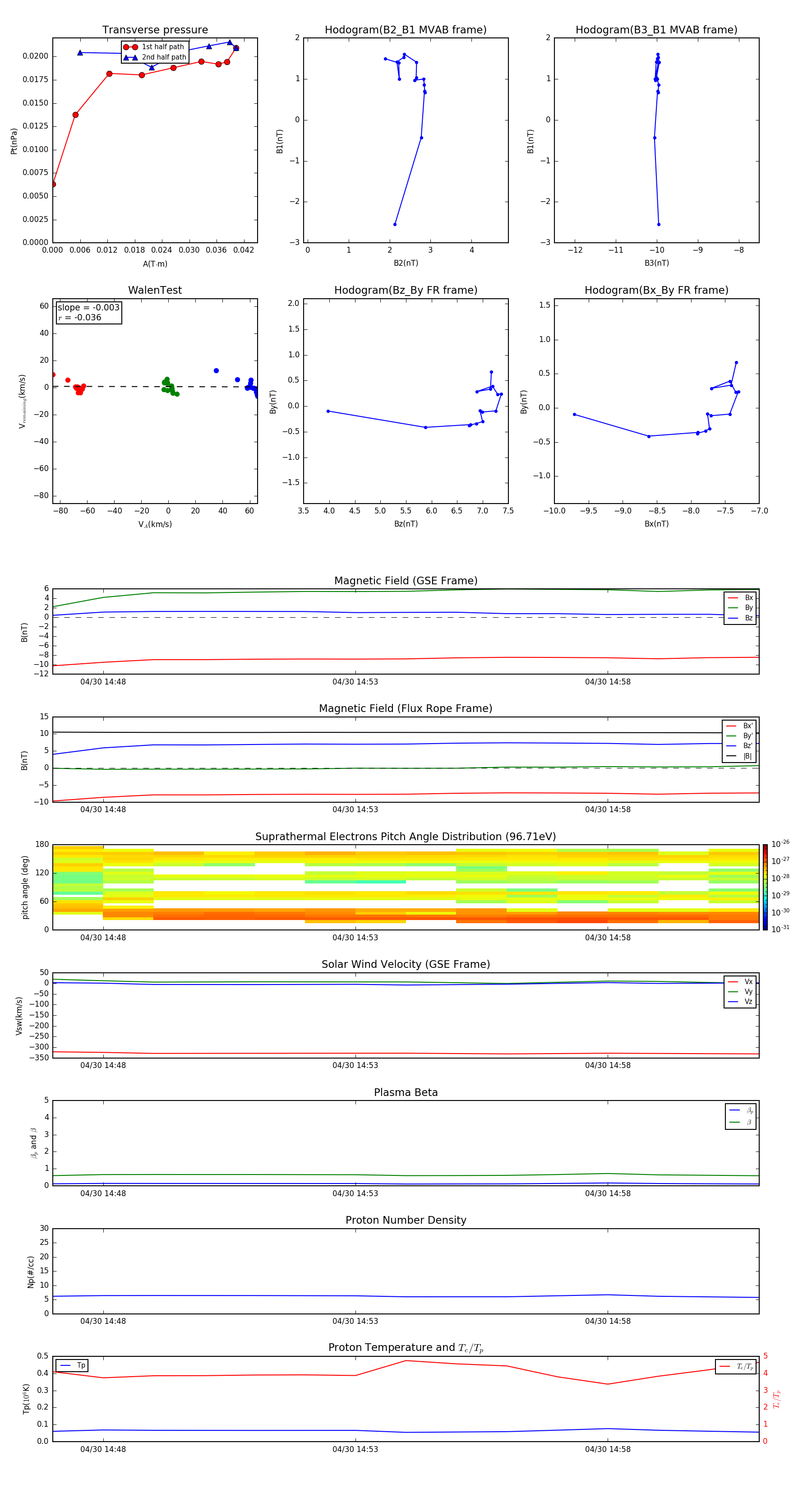The width and height of the screenshot is (812, 1489).
Task: Click the 'A(T·m)' x-axis label
Action: [155, 264]
